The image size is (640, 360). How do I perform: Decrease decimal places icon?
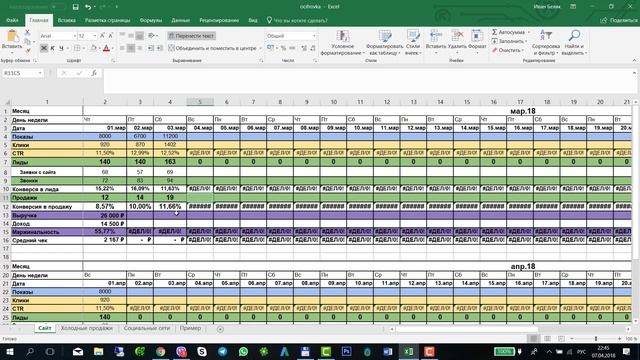click(x=313, y=48)
